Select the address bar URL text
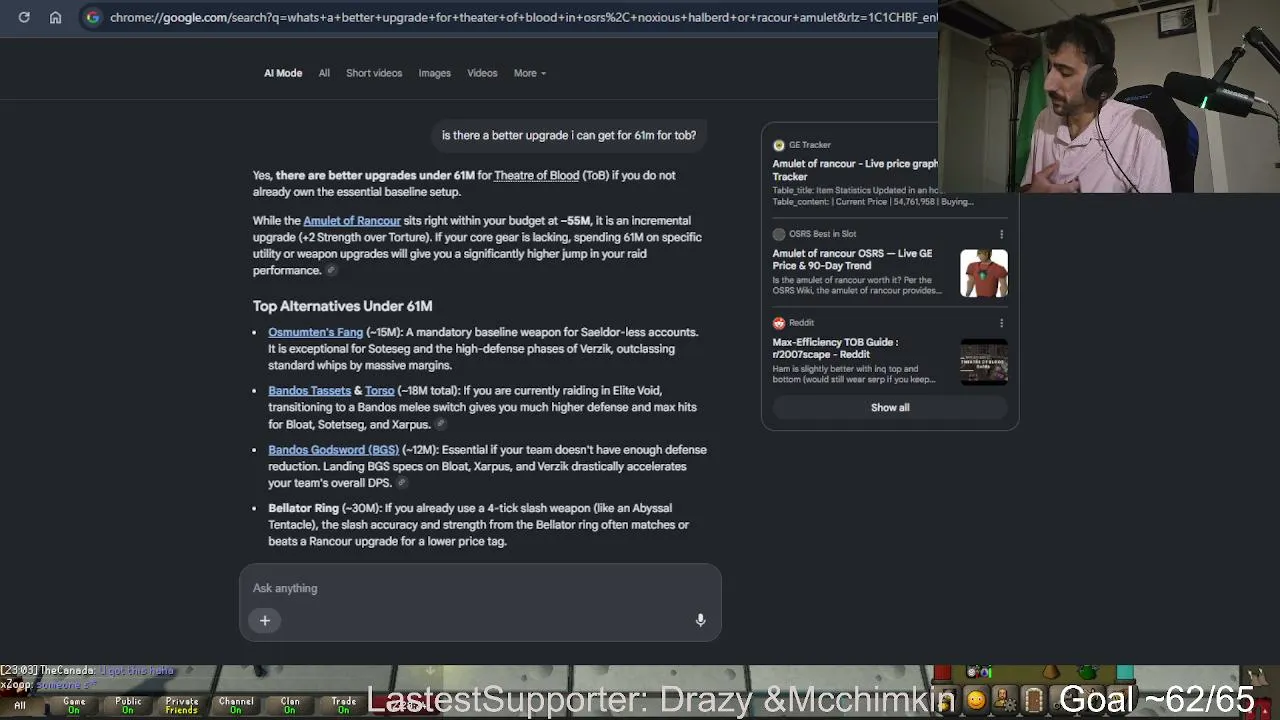 523,17
